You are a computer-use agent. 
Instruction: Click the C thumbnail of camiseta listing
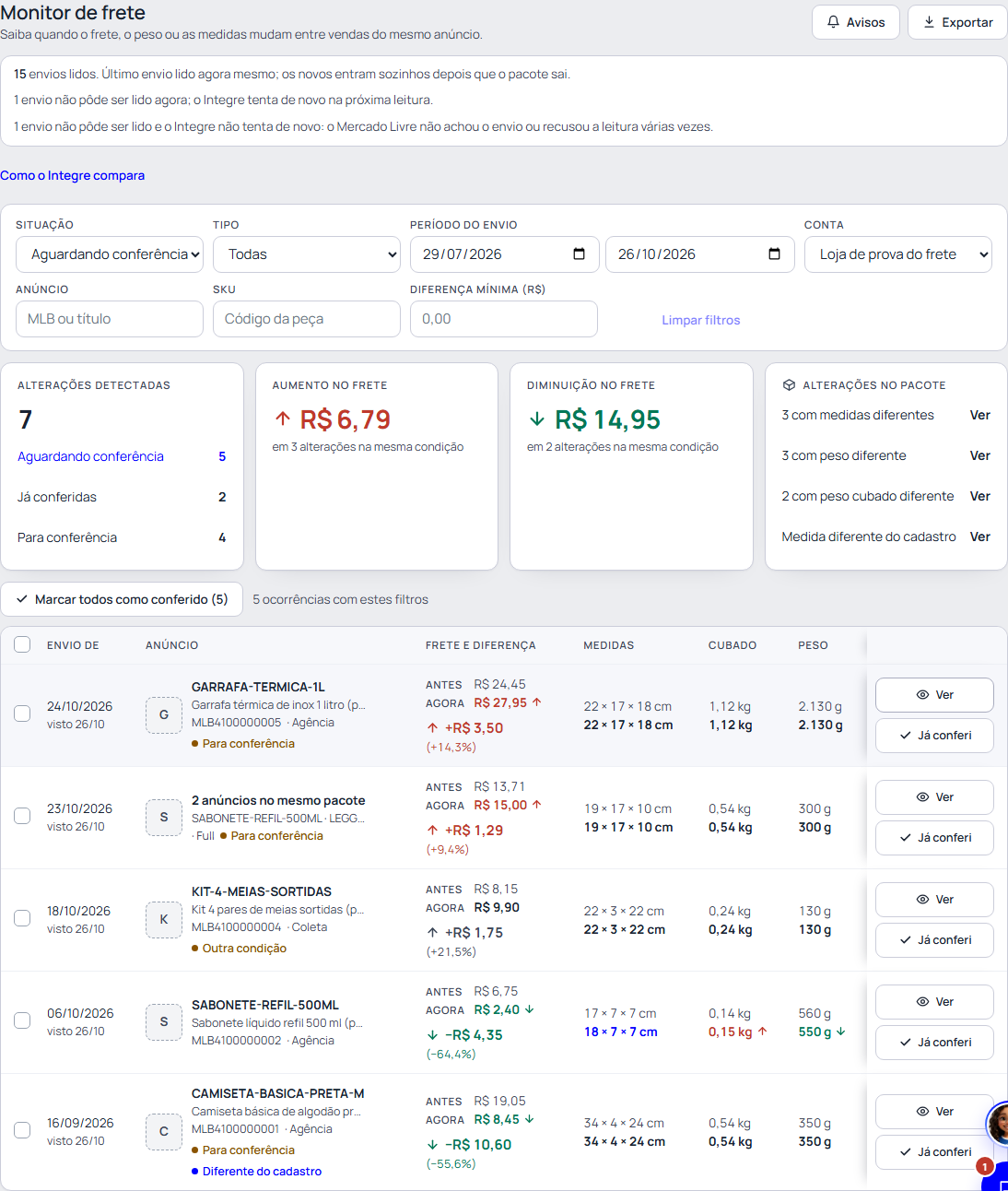pyautogui.click(x=164, y=1131)
